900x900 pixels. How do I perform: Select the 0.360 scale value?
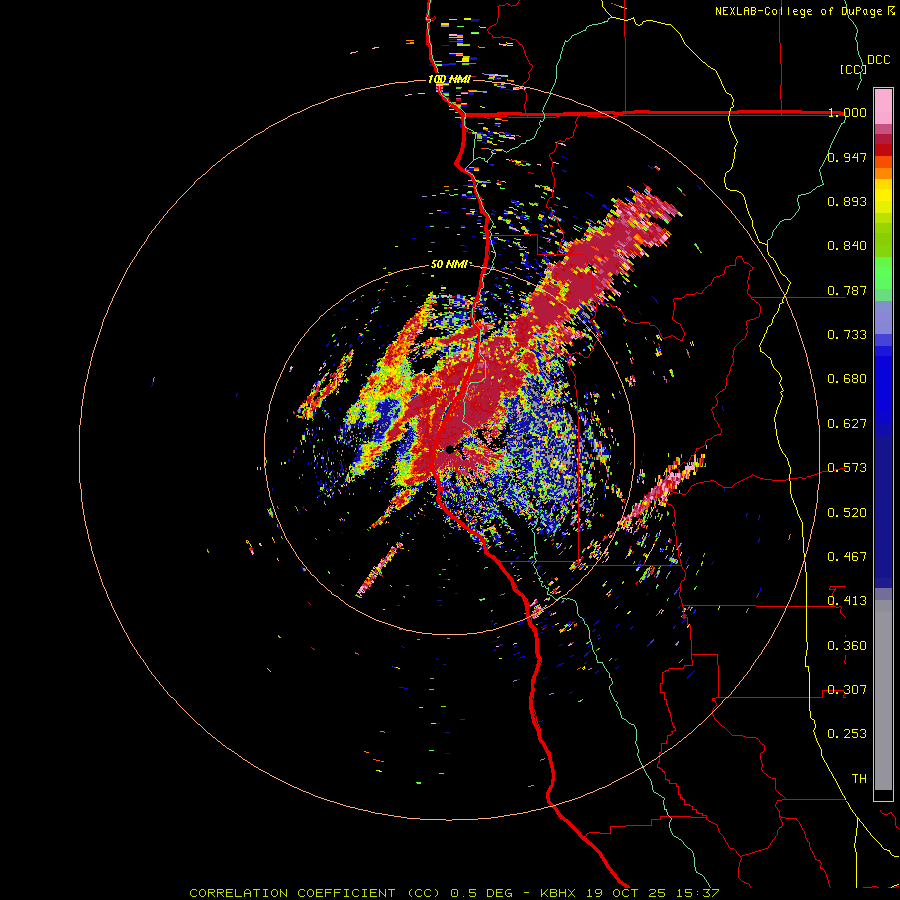click(x=847, y=646)
